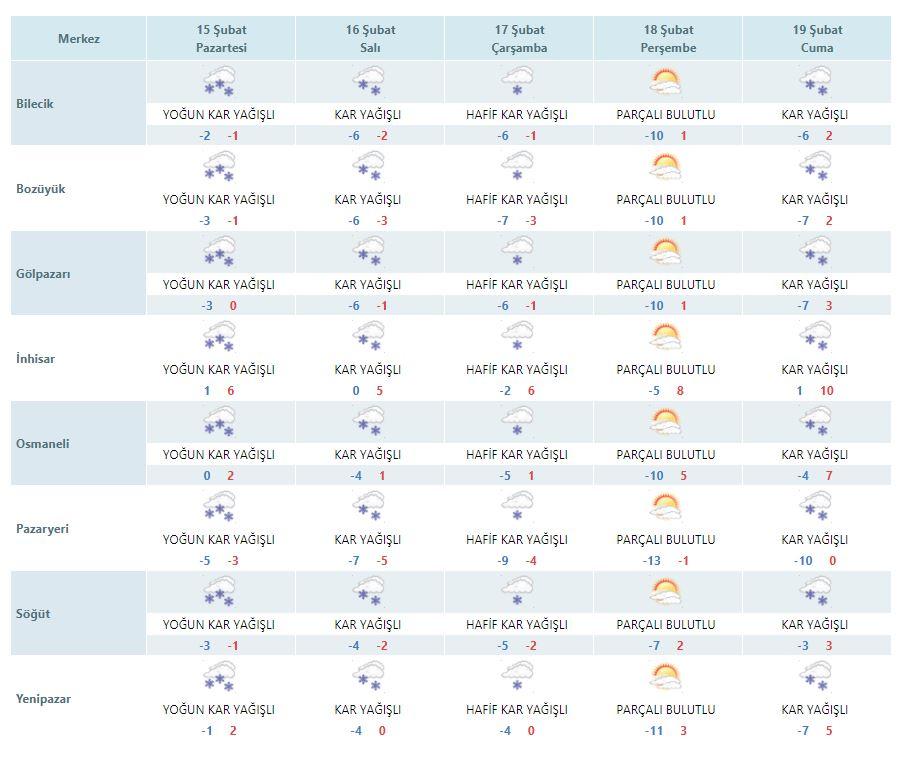Open the Osmaneli row label

(x=43, y=444)
